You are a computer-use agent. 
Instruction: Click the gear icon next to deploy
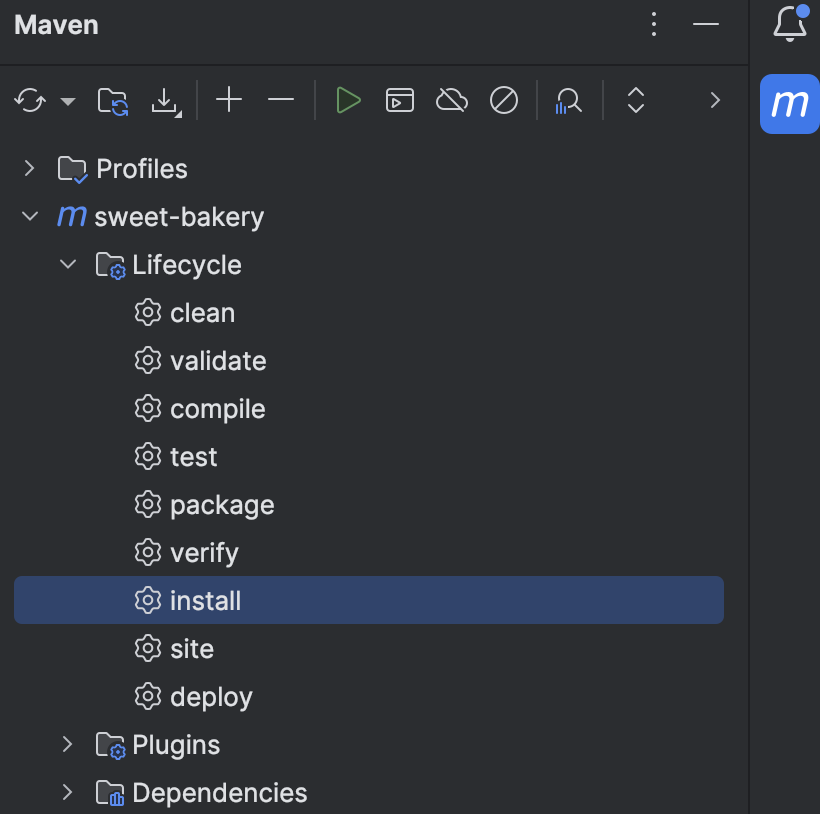[148, 697]
